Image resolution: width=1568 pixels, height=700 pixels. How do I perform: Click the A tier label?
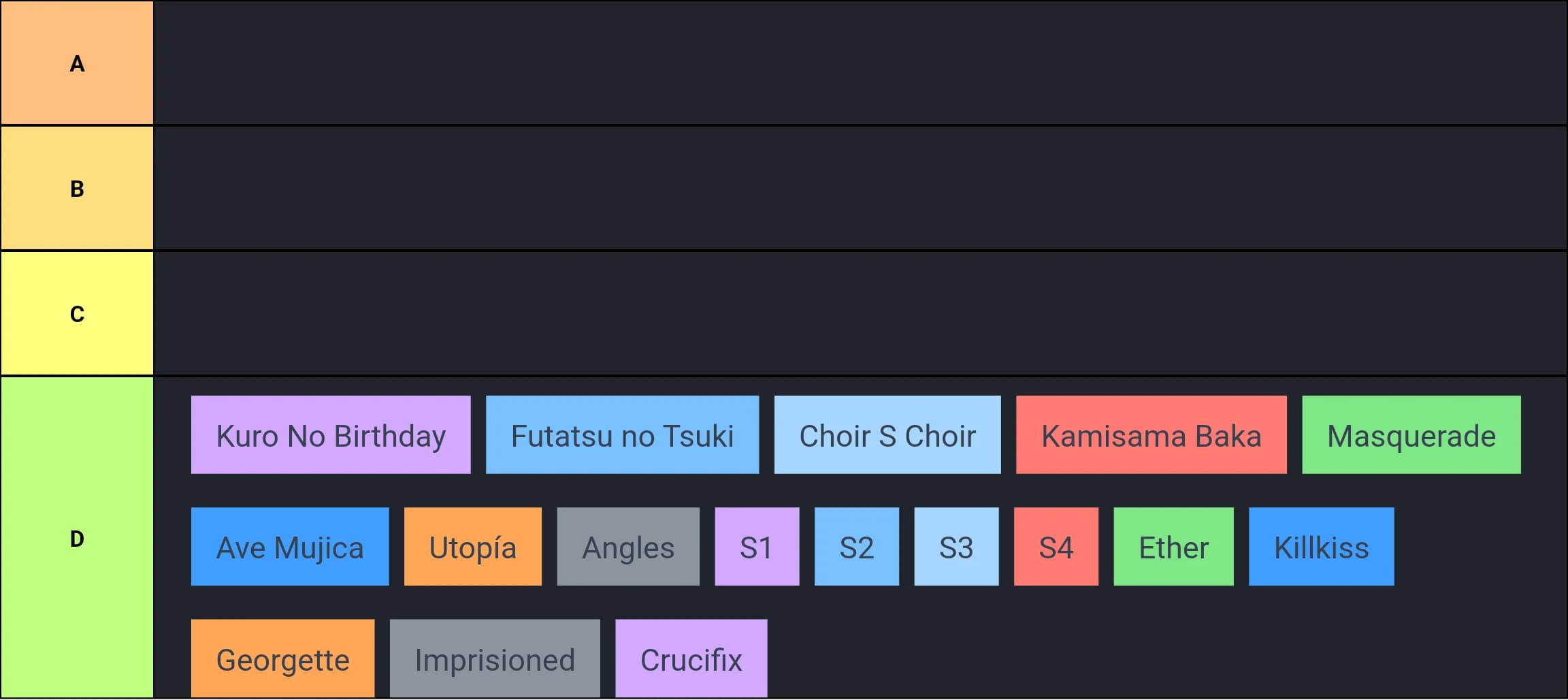77,63
